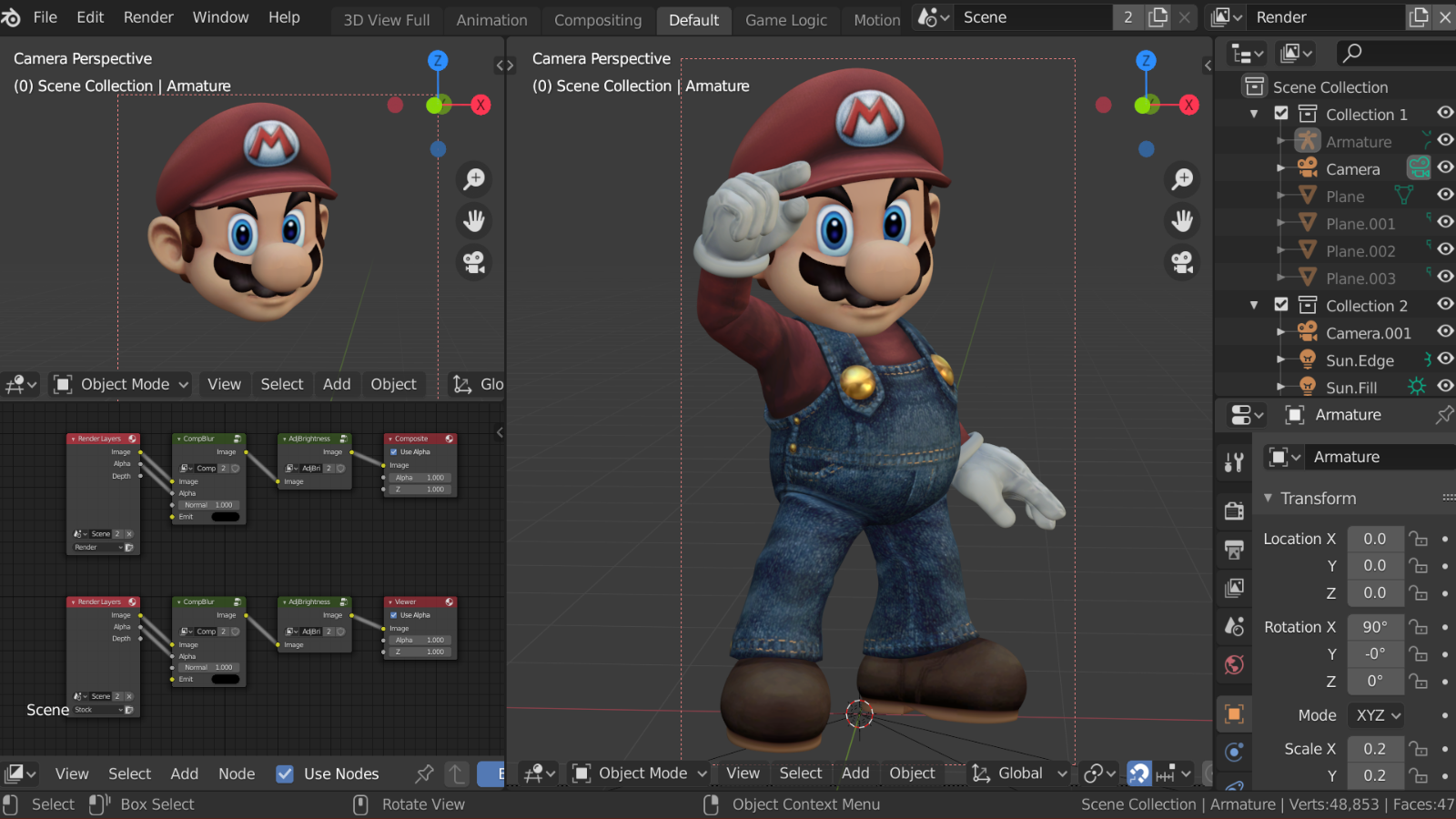This screenshot has height=819, width=1456.
Task: Open the World properties globe icon
Action: coord(1234,665)
